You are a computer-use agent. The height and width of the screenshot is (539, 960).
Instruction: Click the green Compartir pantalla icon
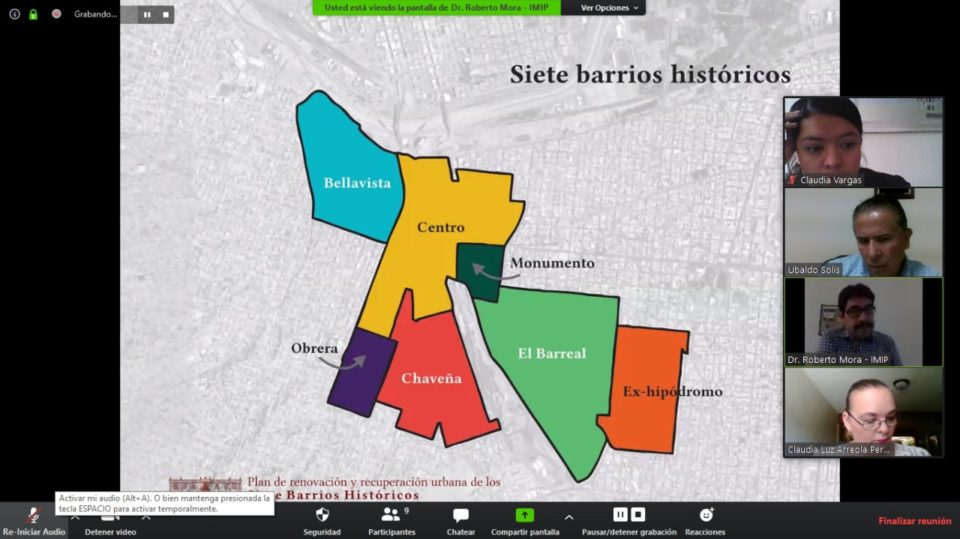[x=524, y=515]
